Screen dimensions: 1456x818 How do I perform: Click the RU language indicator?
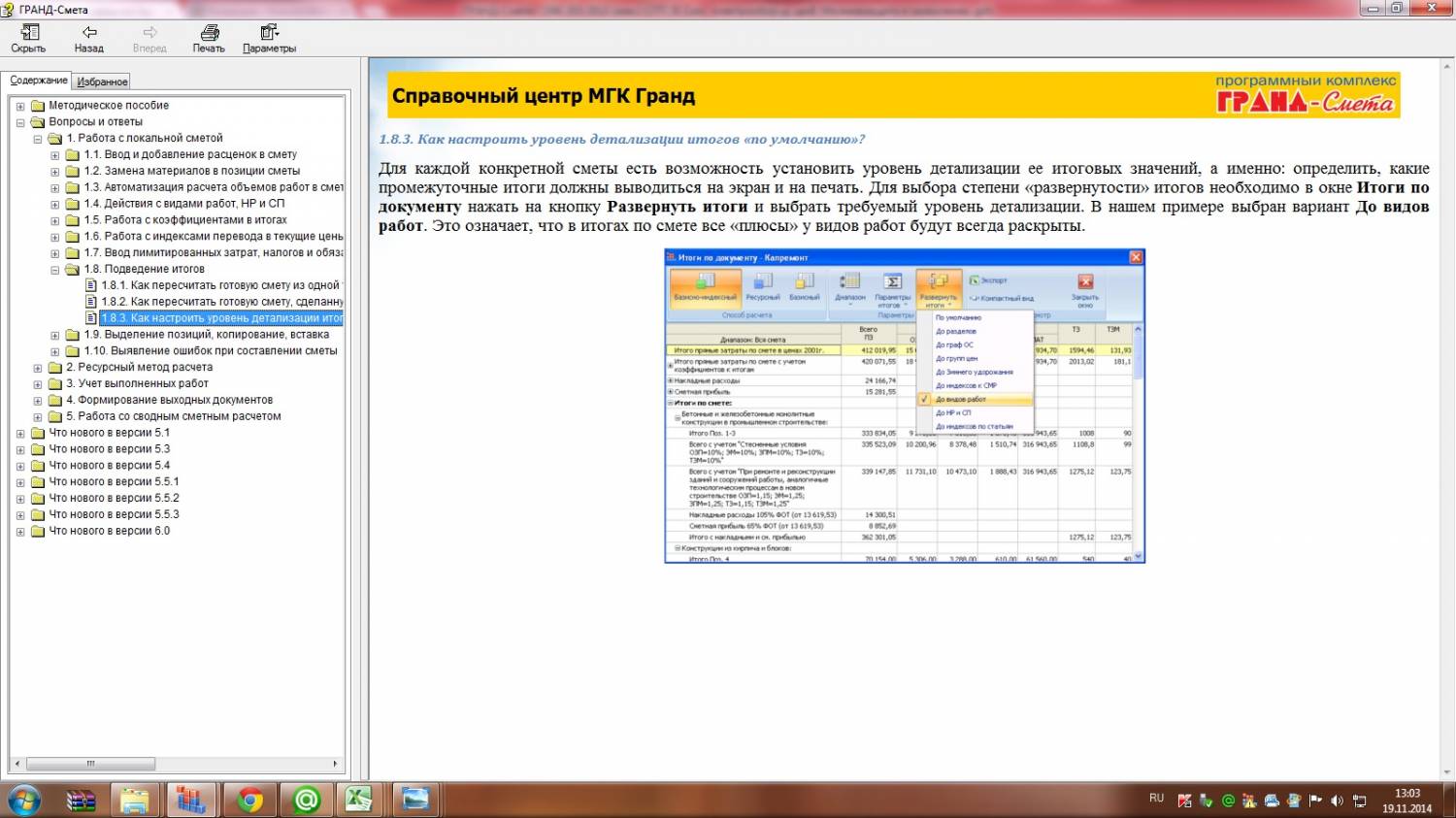click(1156, 798)
